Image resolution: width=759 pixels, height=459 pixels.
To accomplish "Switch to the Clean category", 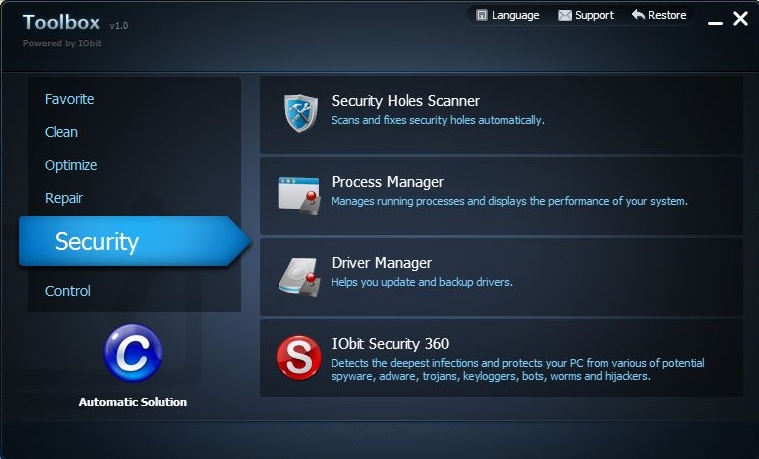I will tap(61, 132).
